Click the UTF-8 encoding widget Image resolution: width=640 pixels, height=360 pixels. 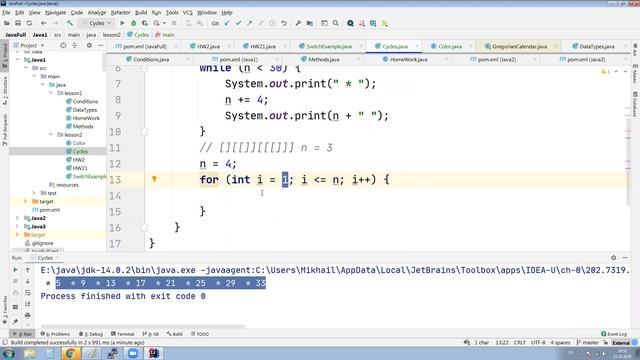coord(538,342)
